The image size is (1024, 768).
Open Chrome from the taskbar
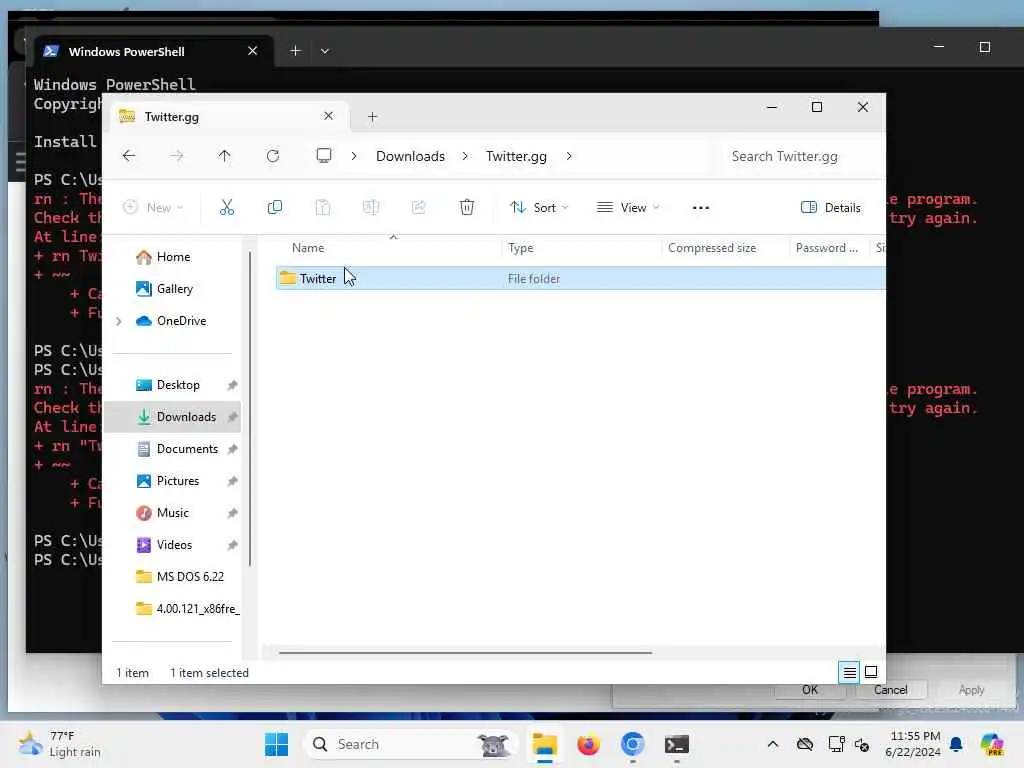pyautogui.click(x=632, y=744)
